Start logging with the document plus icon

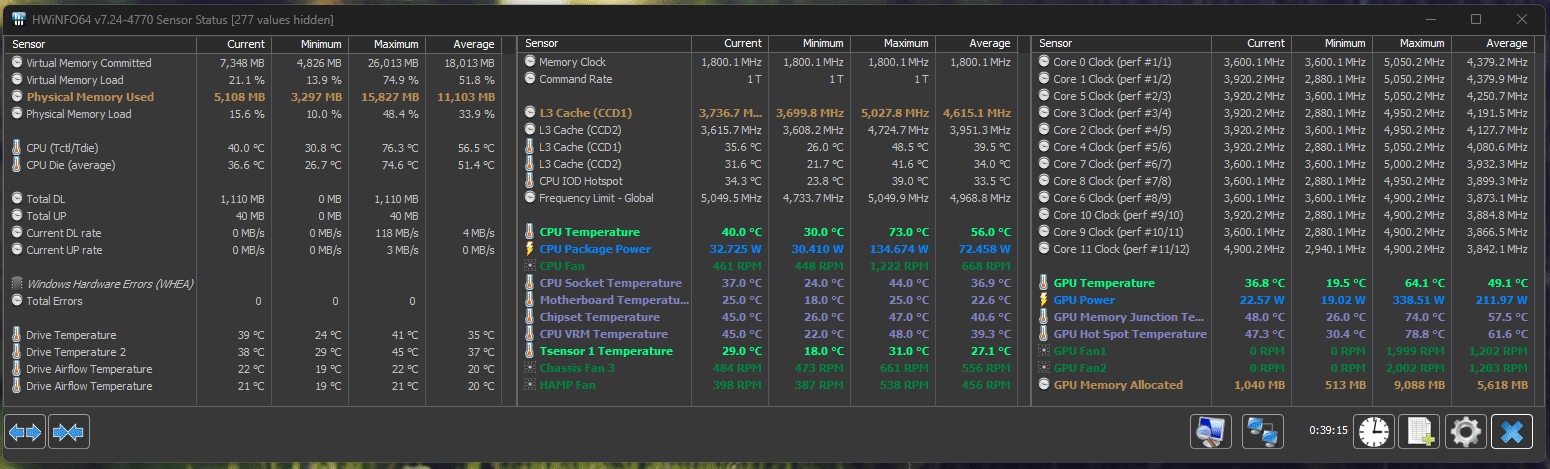[x=1419, y=432]
